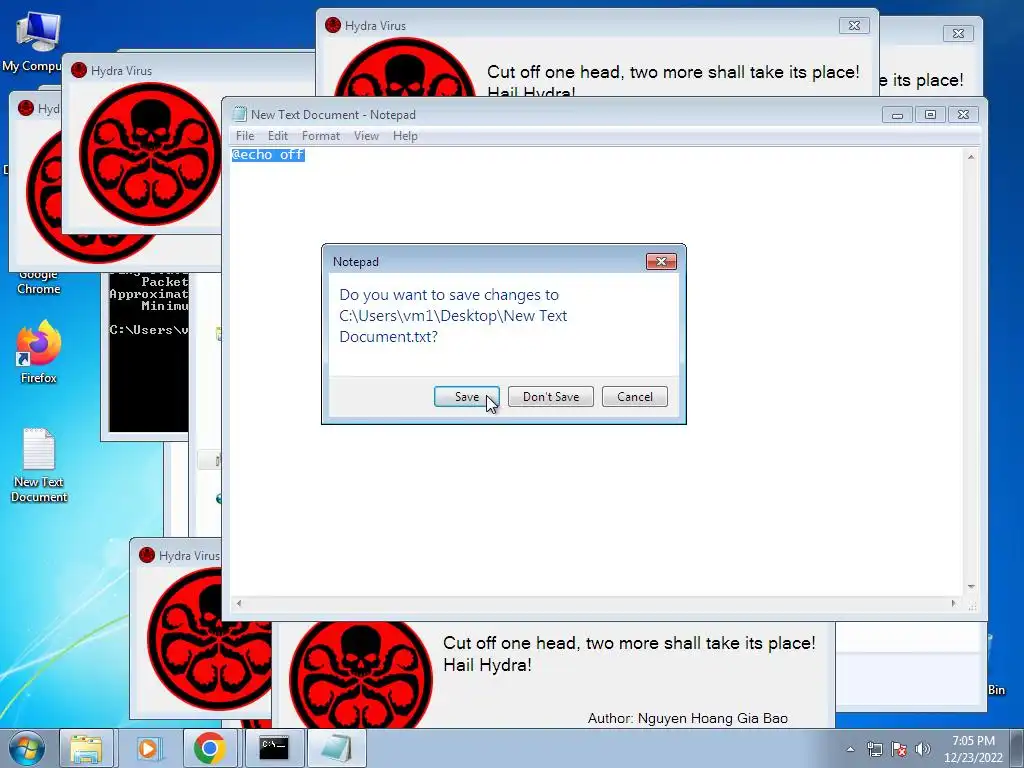The width and height of the screenshot is (1024, 768).
Task: Click the bottom-left Hydra Virus title bar
Action: (x=176, y=556)
